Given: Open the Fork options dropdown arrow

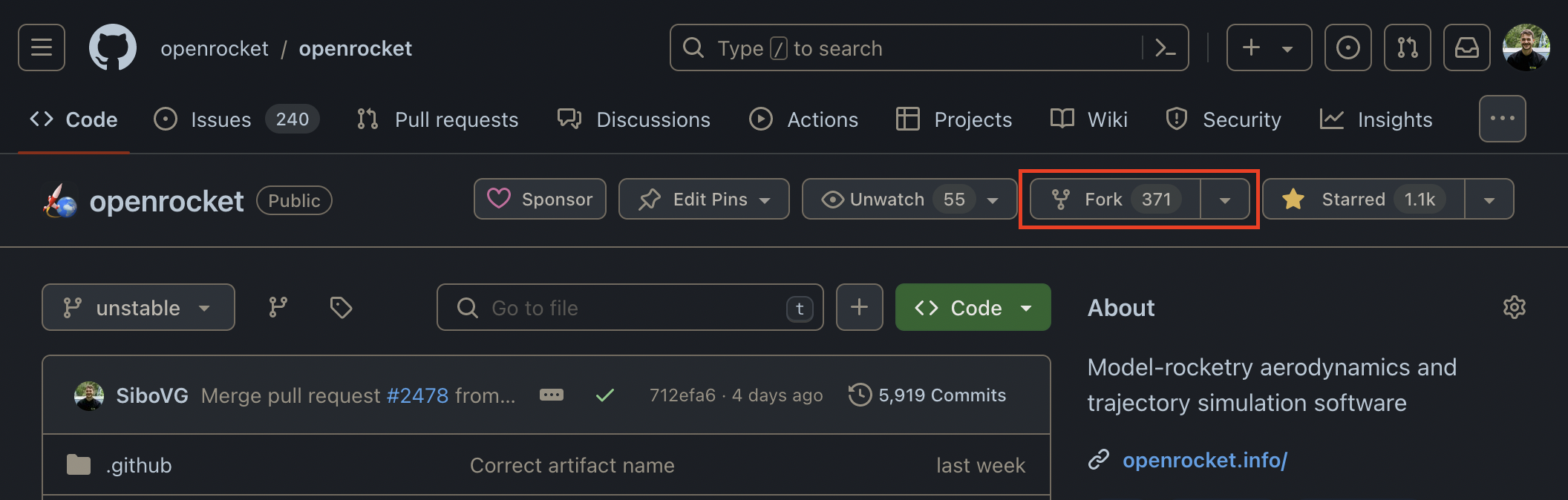Looking at the screenshot, I should [x=1225, y=200].
